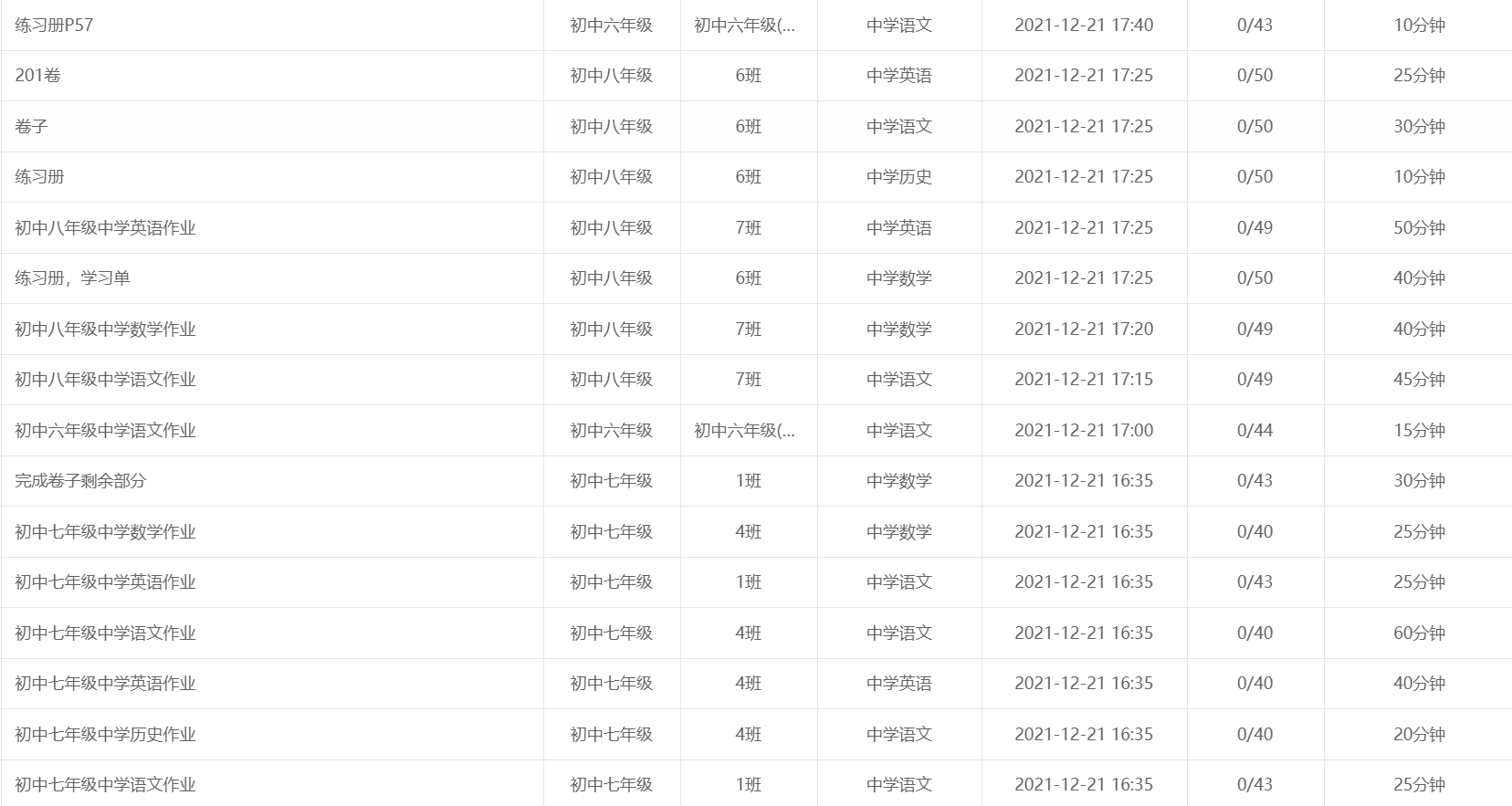Click the 卷子 assignment title
The image size is (1512, 806).
[x=31, y=127]
